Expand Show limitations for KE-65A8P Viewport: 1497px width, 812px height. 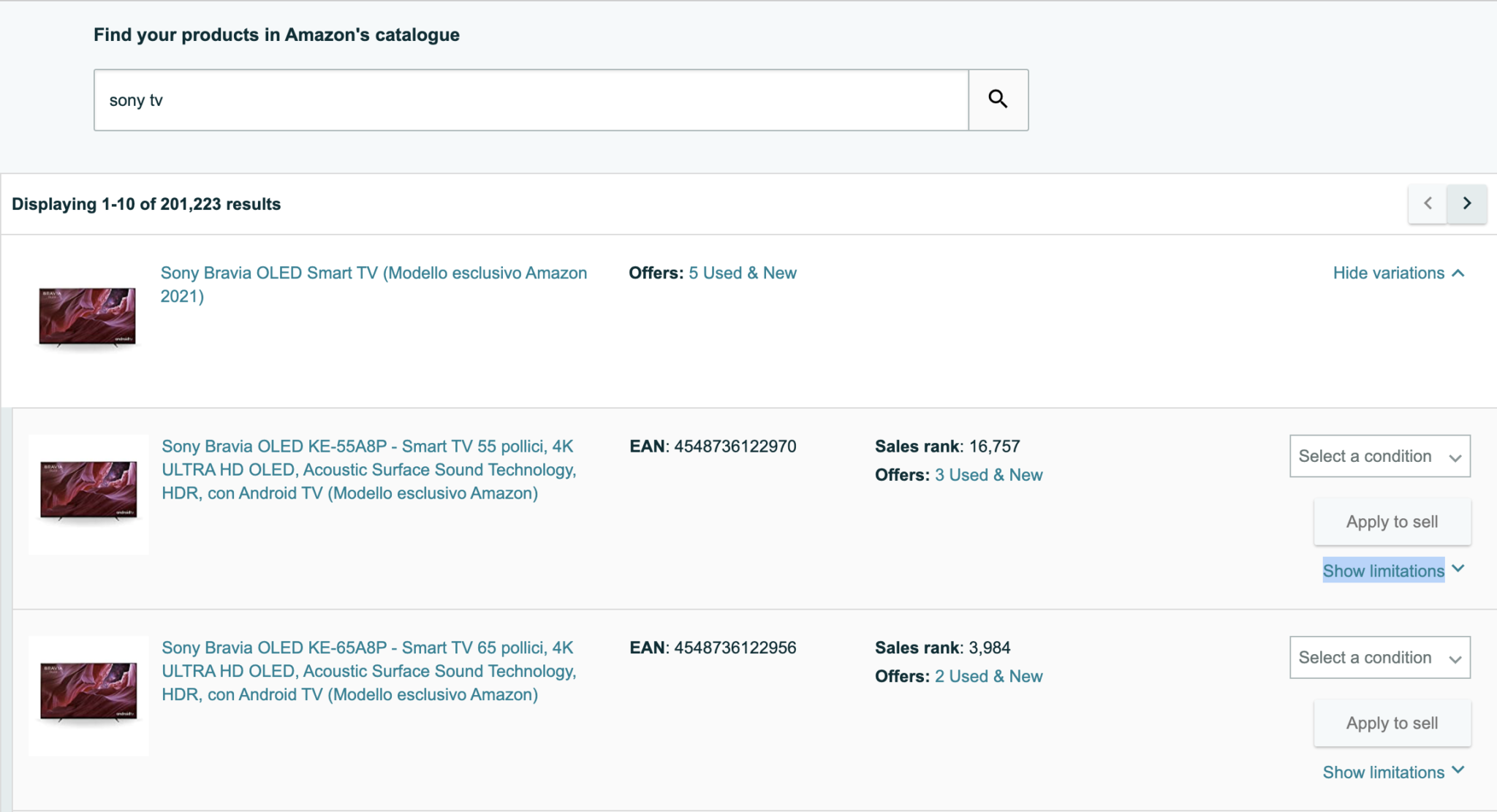coord(1394,773)
